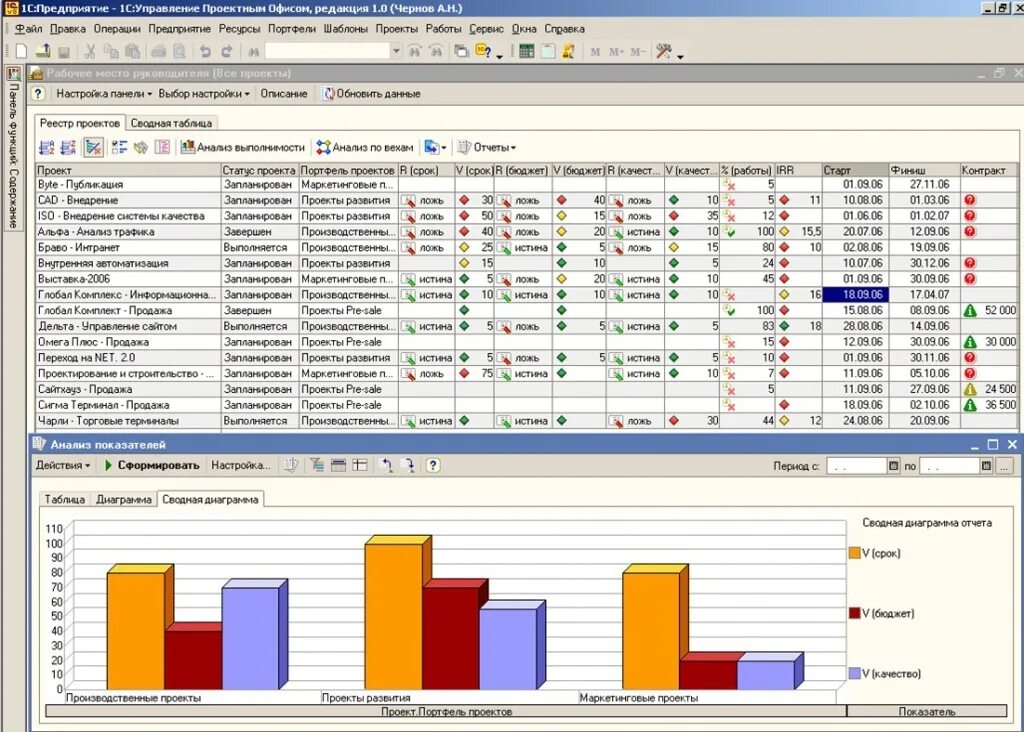Open the tools hammer icon
Screen dimensions: 1024x732
664,52
